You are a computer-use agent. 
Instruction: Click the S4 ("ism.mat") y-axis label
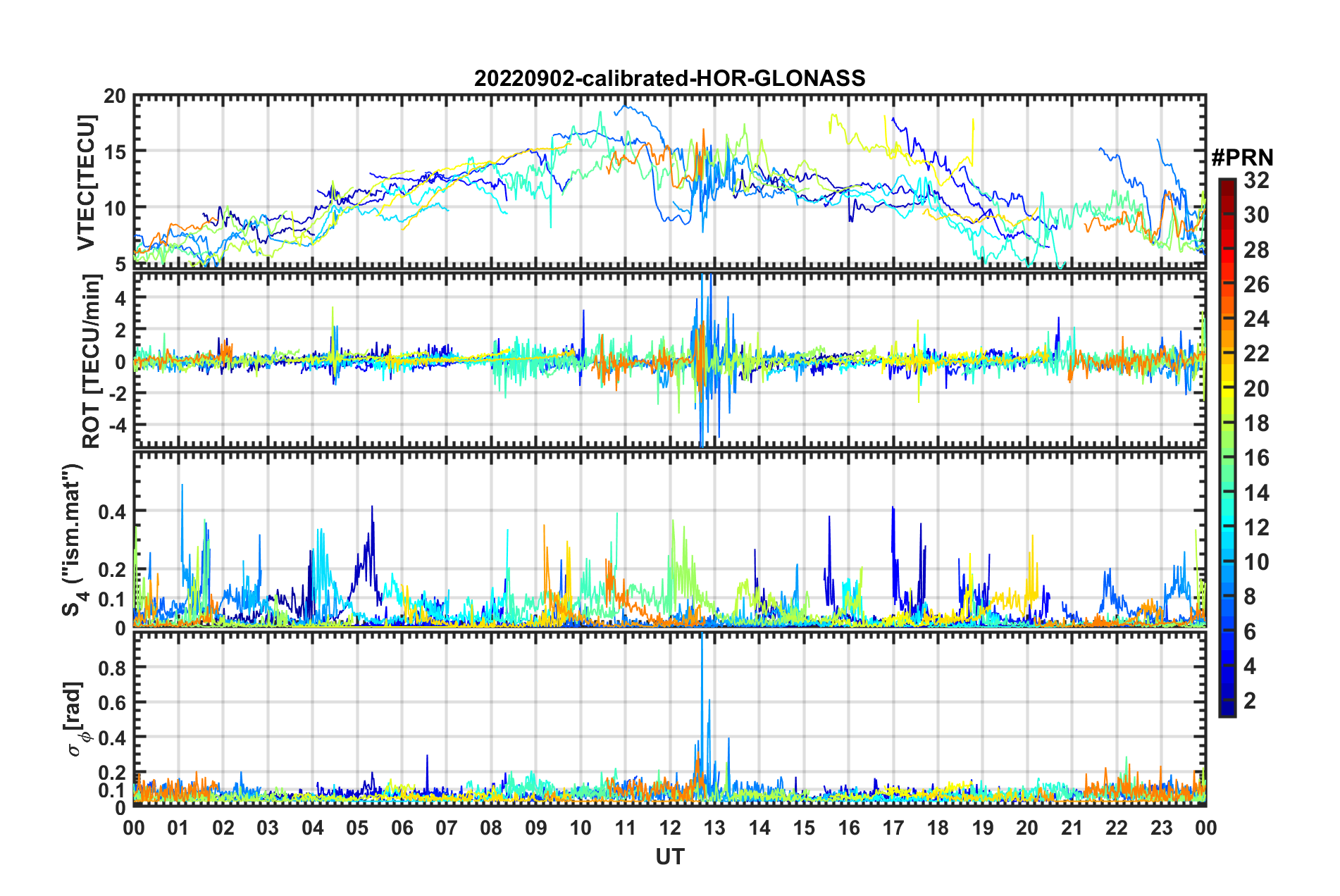73,540
